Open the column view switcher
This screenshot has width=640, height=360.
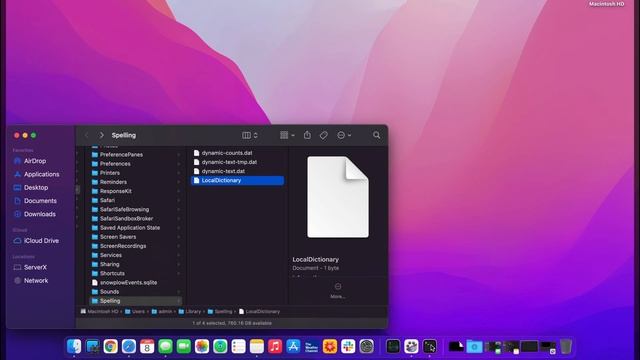pyautogui.click(x=249, y=135)
